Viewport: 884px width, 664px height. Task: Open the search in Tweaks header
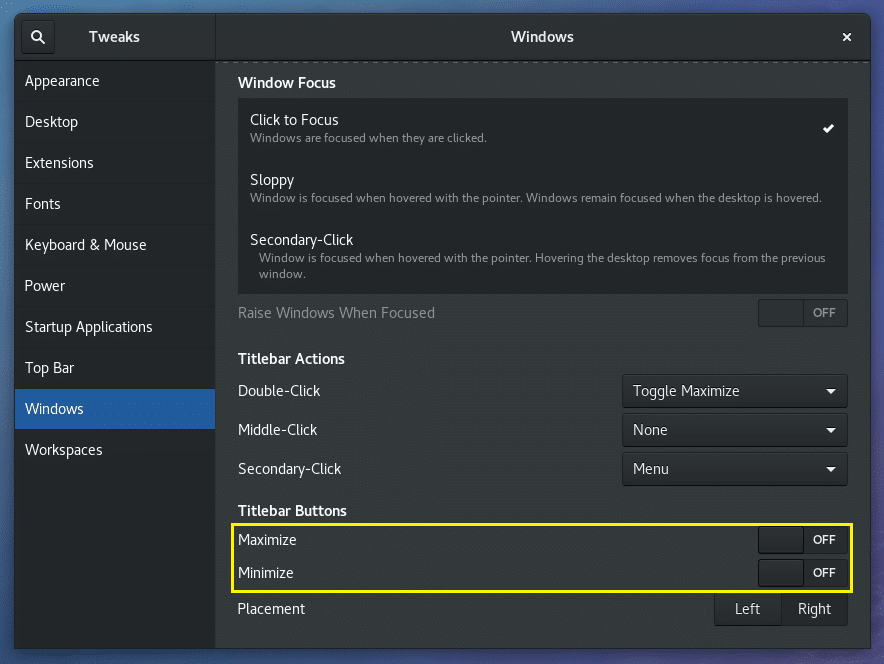(x=37, y=36)
